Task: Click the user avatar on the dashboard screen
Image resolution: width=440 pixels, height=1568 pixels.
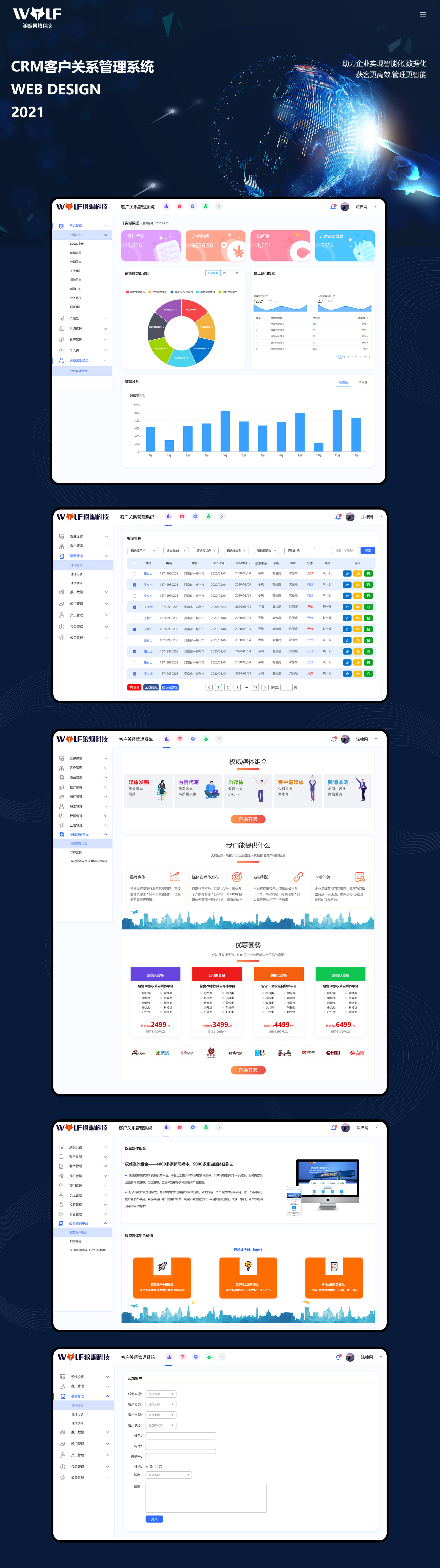Action: (345, 207)
